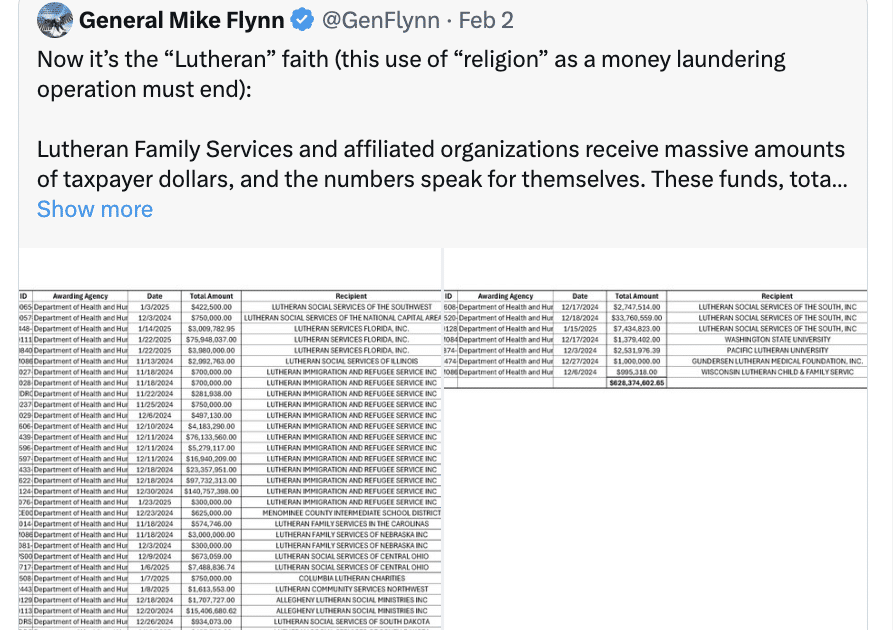
Task: Open the Feb 2 post timestamp
Action: pyautogui.click(x=486, y=20)
